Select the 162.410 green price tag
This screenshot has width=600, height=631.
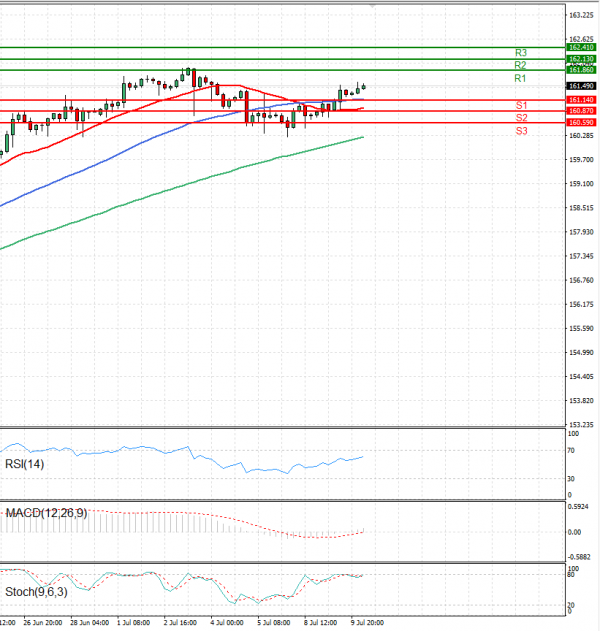click(581, 47)
